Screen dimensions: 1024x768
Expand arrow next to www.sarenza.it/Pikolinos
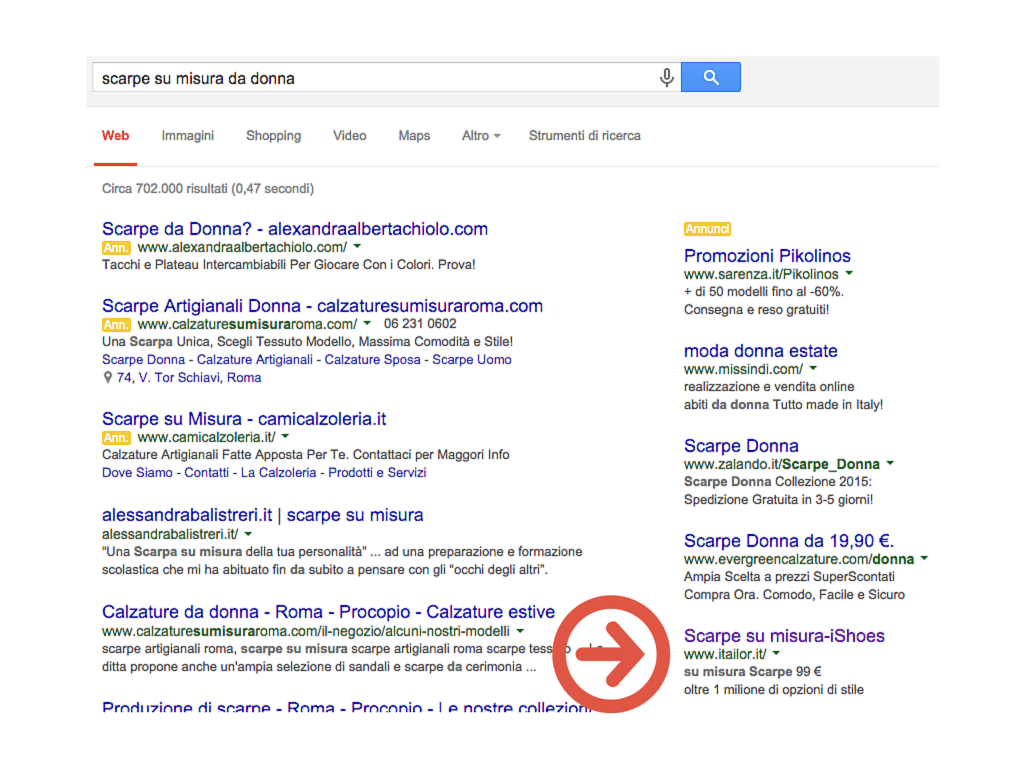[849, 274]
